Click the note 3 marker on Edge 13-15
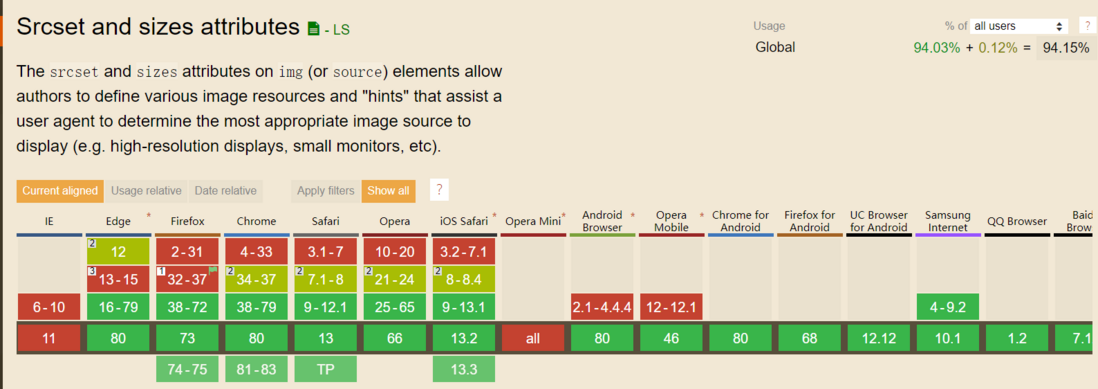 pyautogui.click(x=92, y=271)
